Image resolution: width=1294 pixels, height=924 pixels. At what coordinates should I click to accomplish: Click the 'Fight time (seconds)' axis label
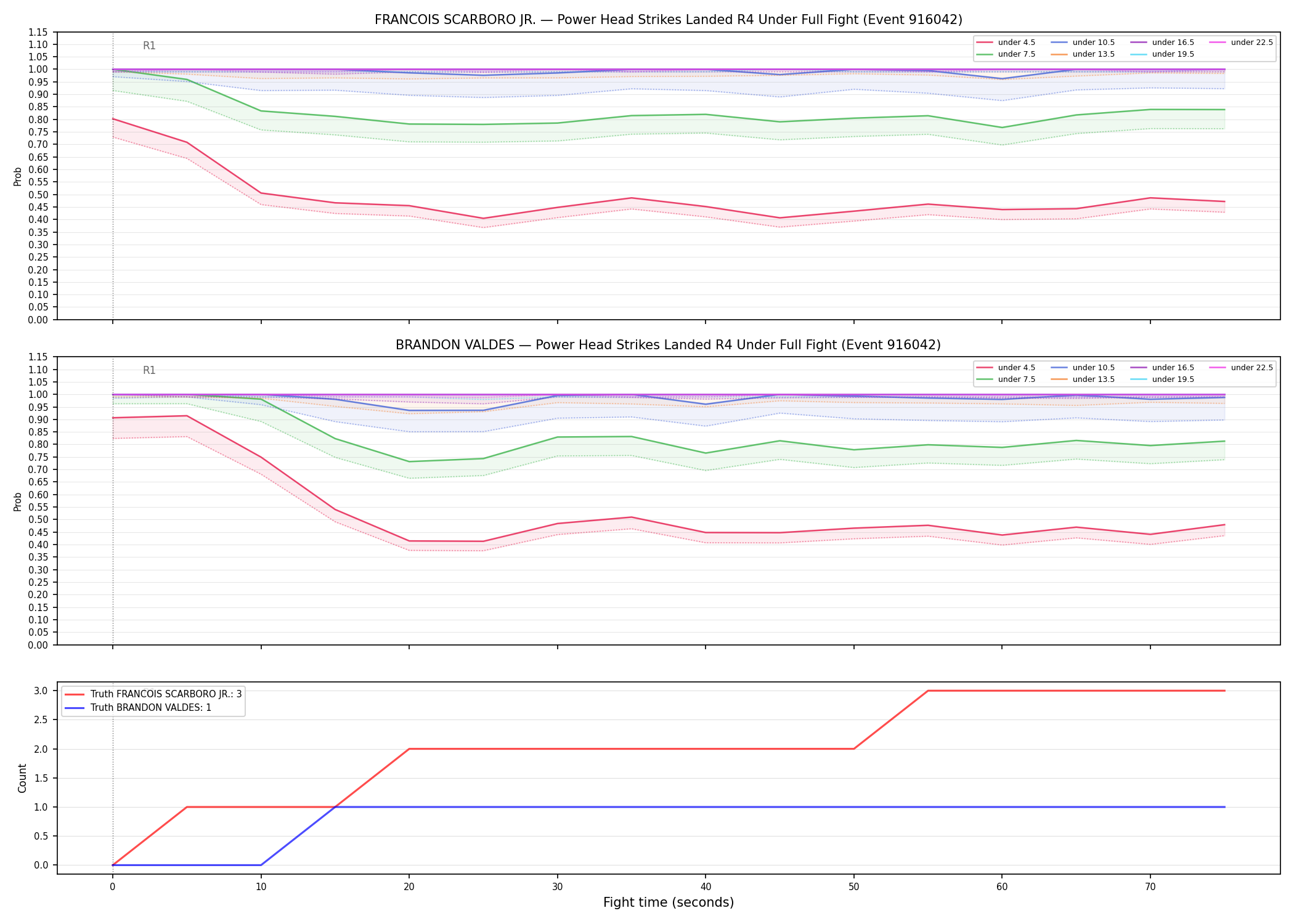coord(669,902)
